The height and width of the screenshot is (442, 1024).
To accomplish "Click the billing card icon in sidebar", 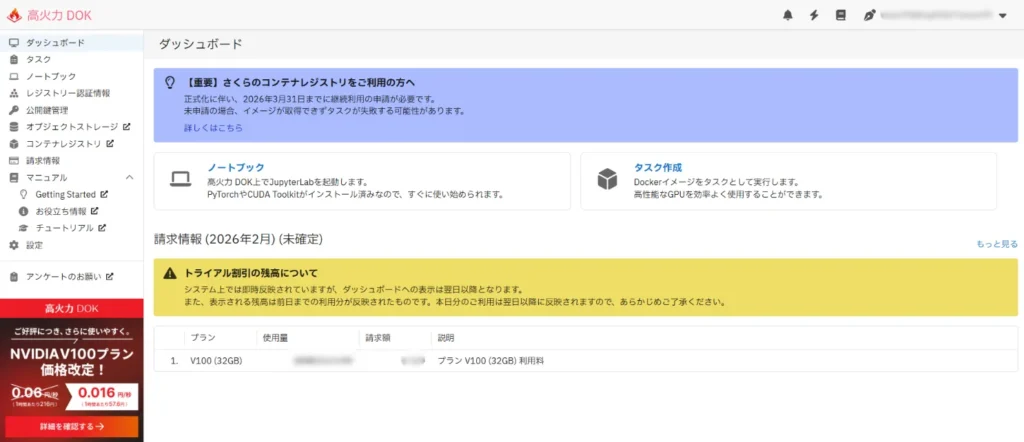I will point(14,161).
